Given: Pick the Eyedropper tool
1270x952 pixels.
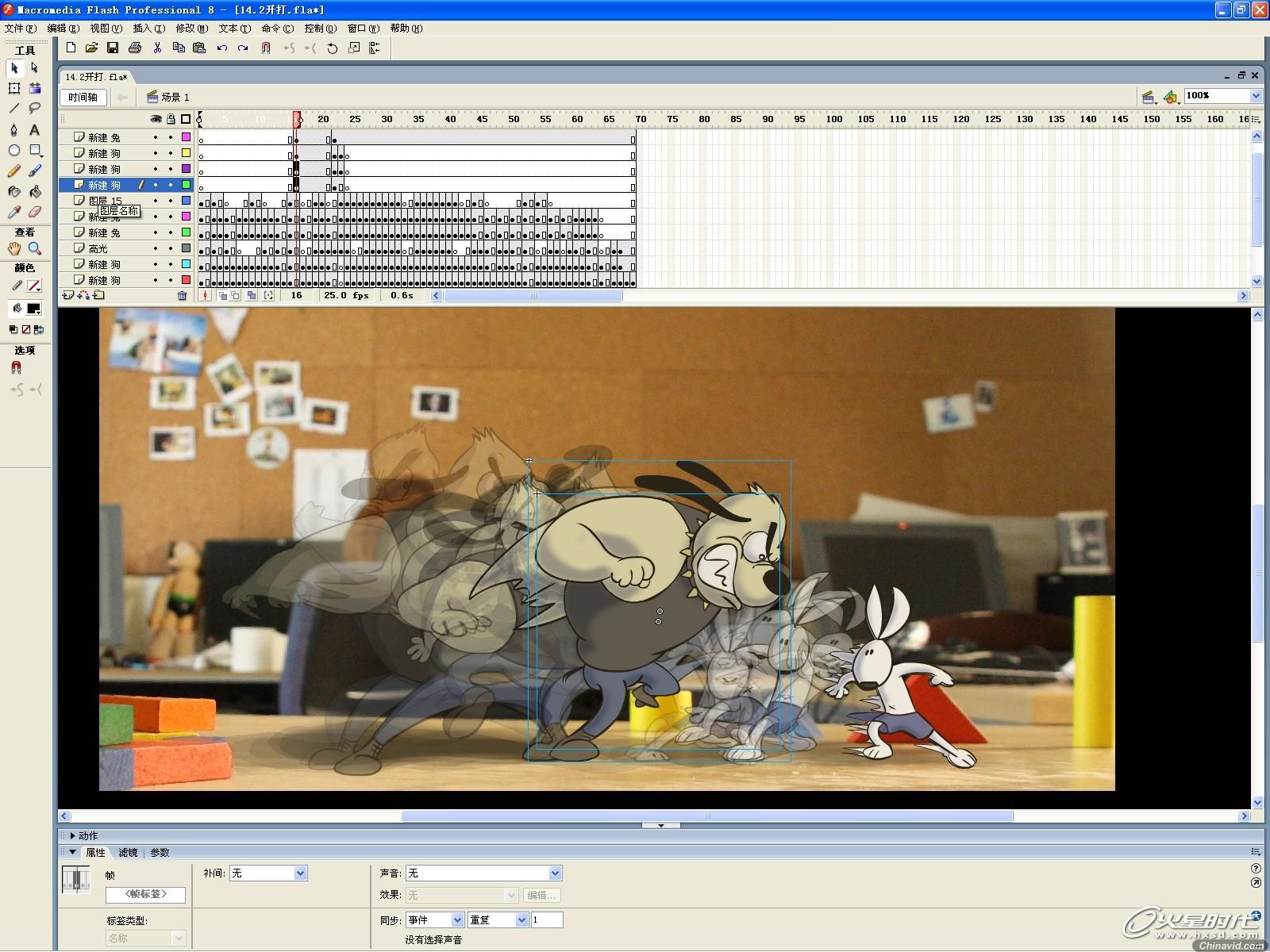Looking at the screenshot, I should click(14, 212).
